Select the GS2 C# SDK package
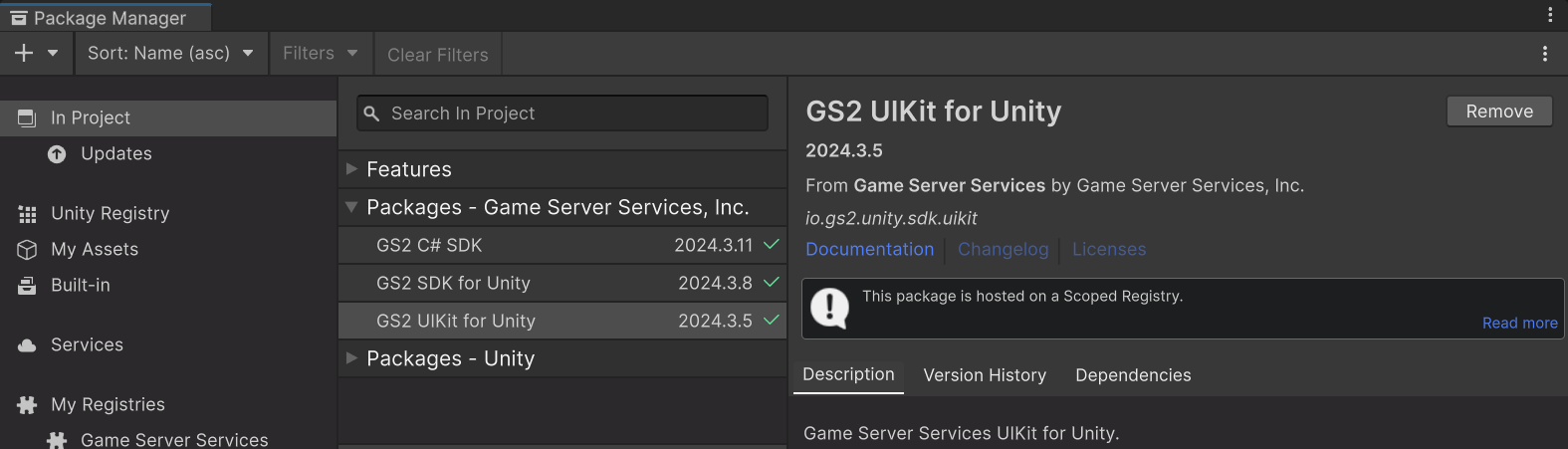This screenshot has width=1568, height=449. click(x=562, y=245)
